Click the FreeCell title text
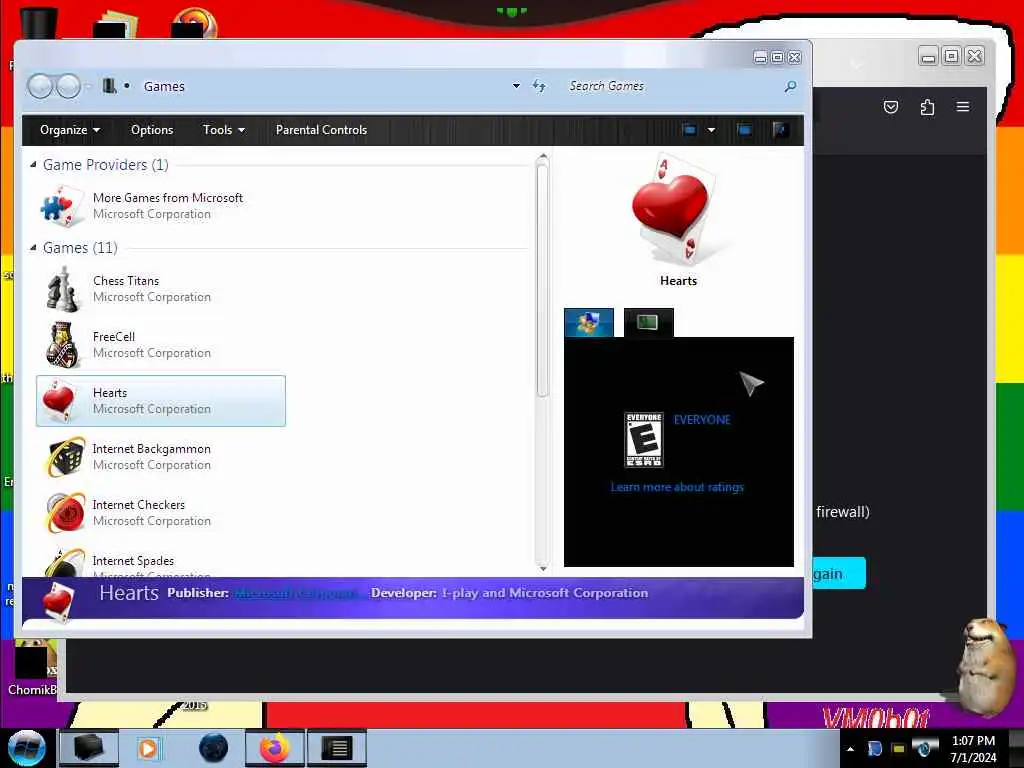The image size is (1024, 768). point(114,337)
